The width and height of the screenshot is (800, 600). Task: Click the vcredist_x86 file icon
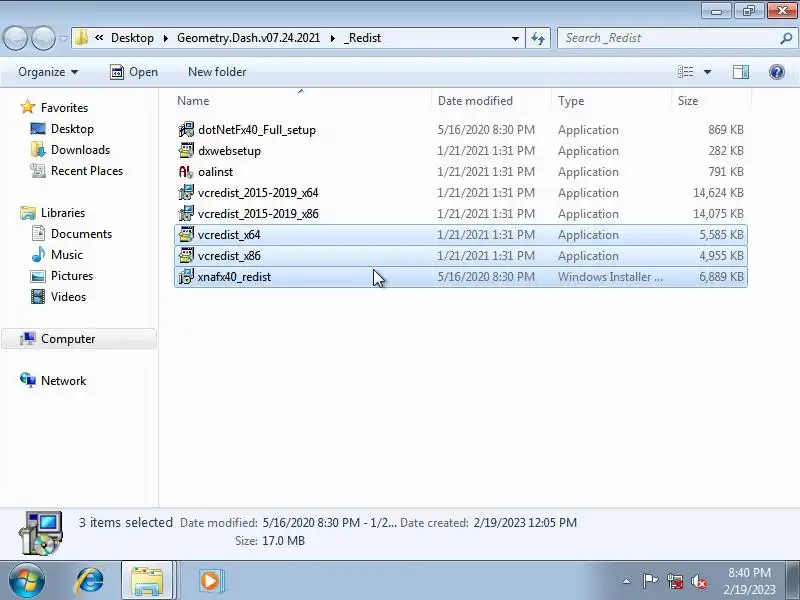tap(186, 255)
